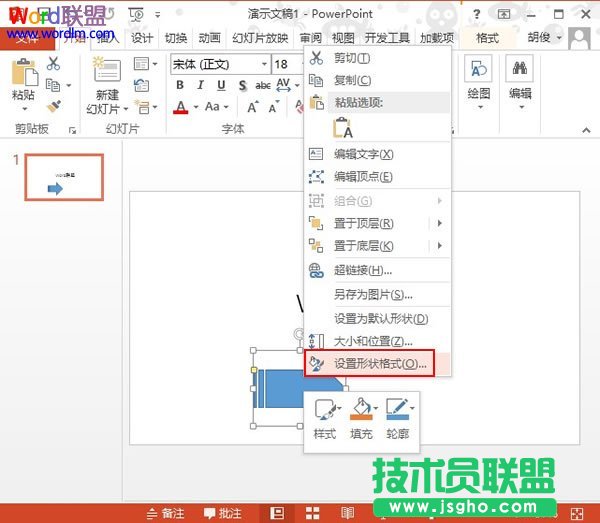600x523 pixels.
Task: Switch to the View (视图) tab
Action: click(343, 38)
